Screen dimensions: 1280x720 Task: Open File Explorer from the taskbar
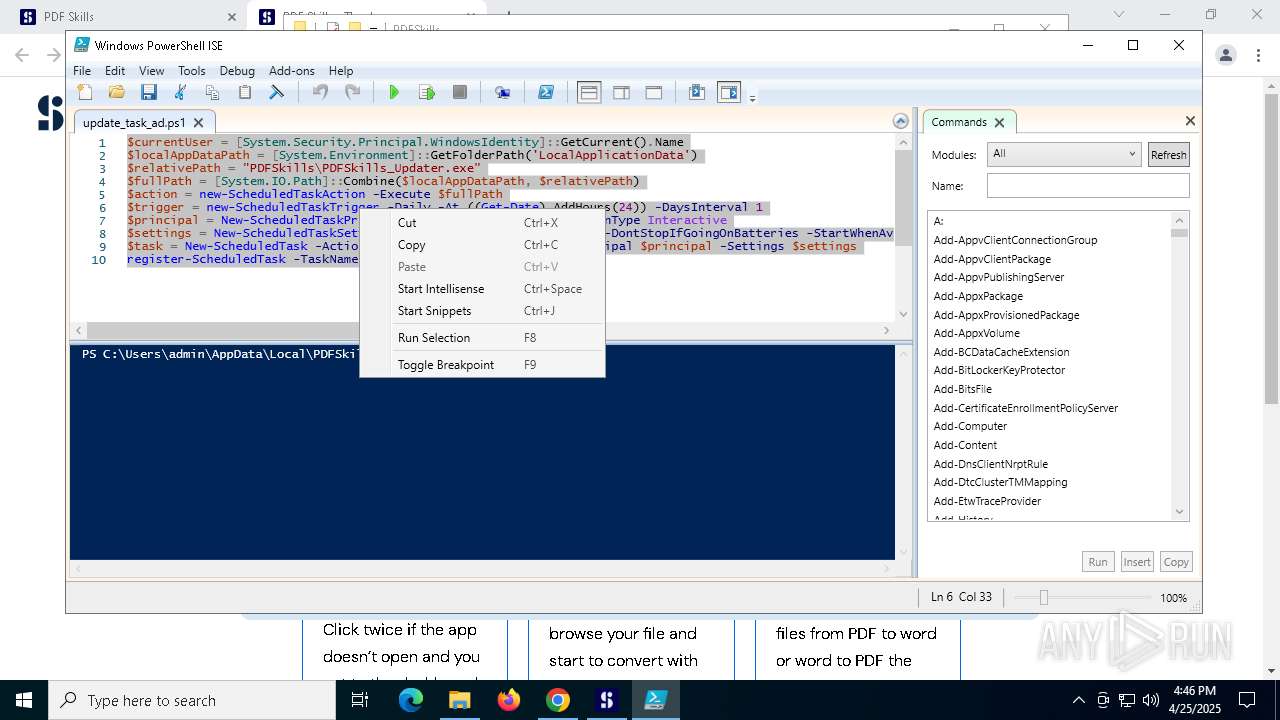coord(459,700)
